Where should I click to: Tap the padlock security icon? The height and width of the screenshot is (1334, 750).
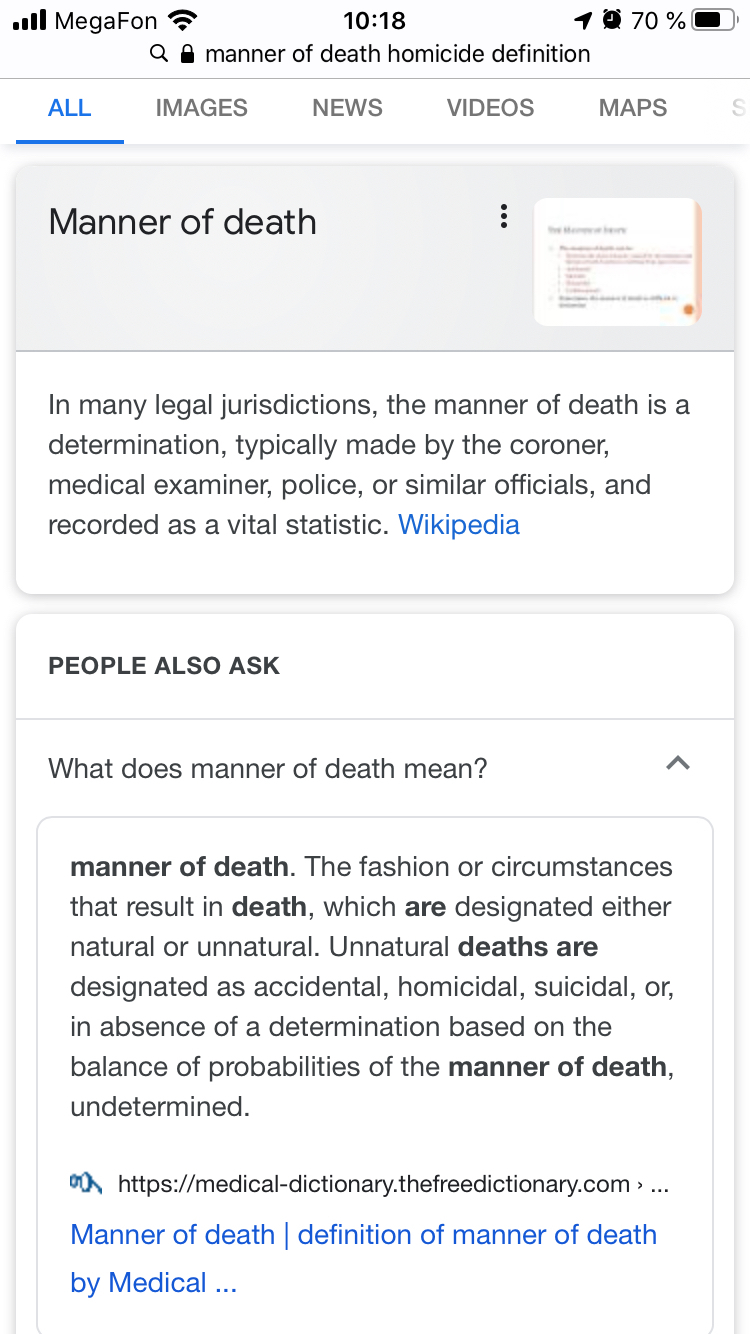(186, 54)
